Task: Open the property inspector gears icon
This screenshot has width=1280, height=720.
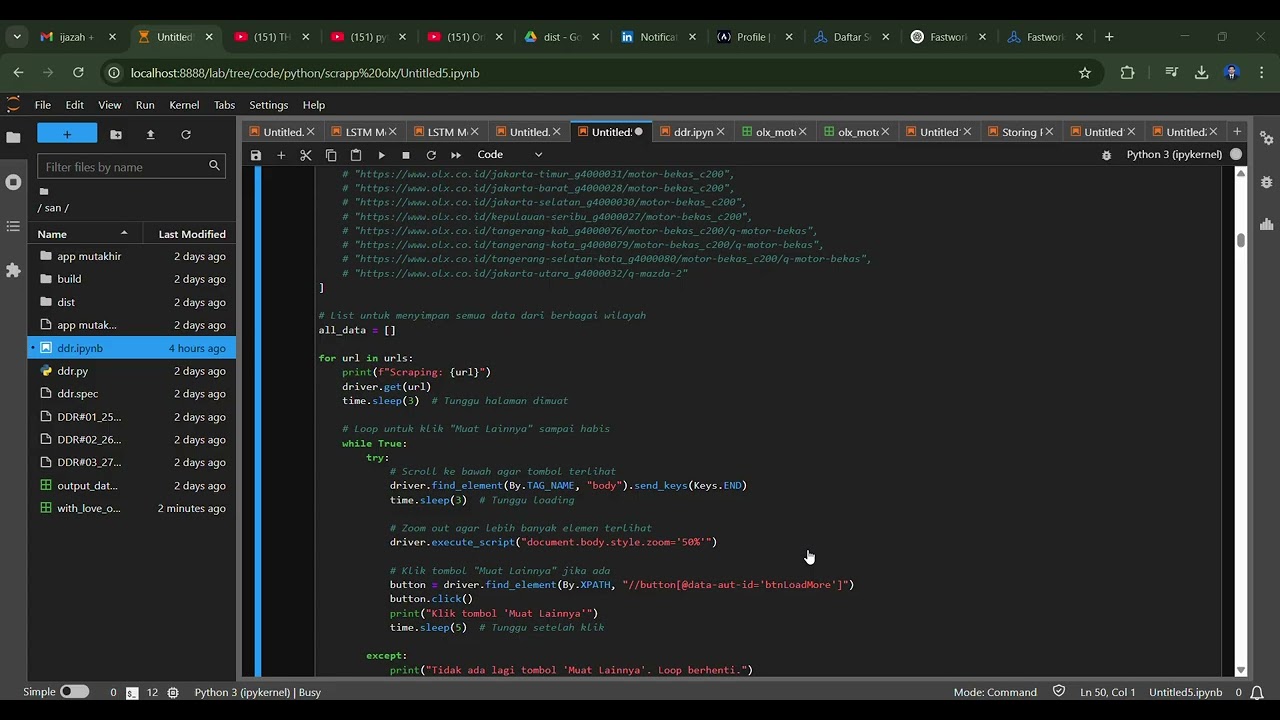Action: pyautogui.click(x=1266, y=138)
